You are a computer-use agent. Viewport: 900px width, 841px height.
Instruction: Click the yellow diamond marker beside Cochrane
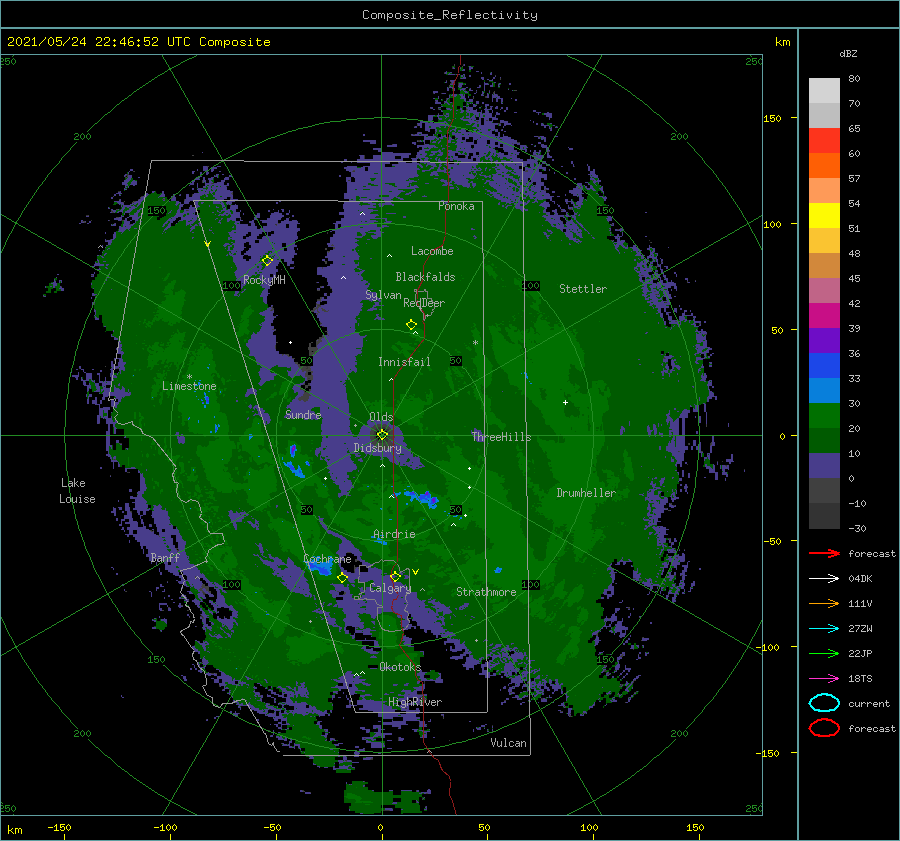342,578
